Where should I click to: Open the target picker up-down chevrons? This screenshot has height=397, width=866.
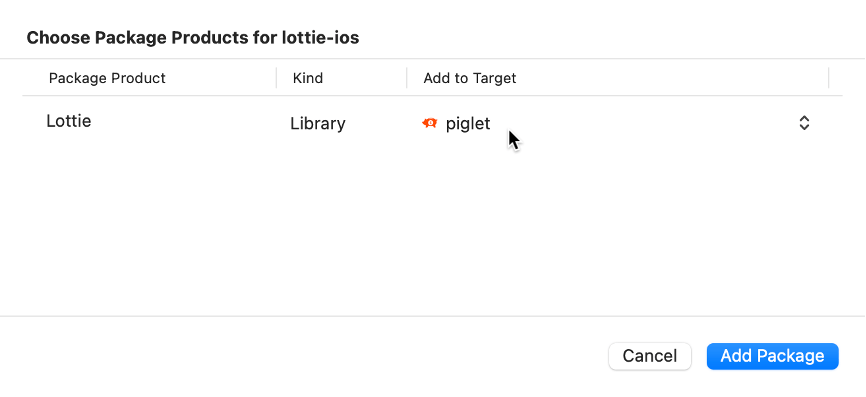point(804,123)
